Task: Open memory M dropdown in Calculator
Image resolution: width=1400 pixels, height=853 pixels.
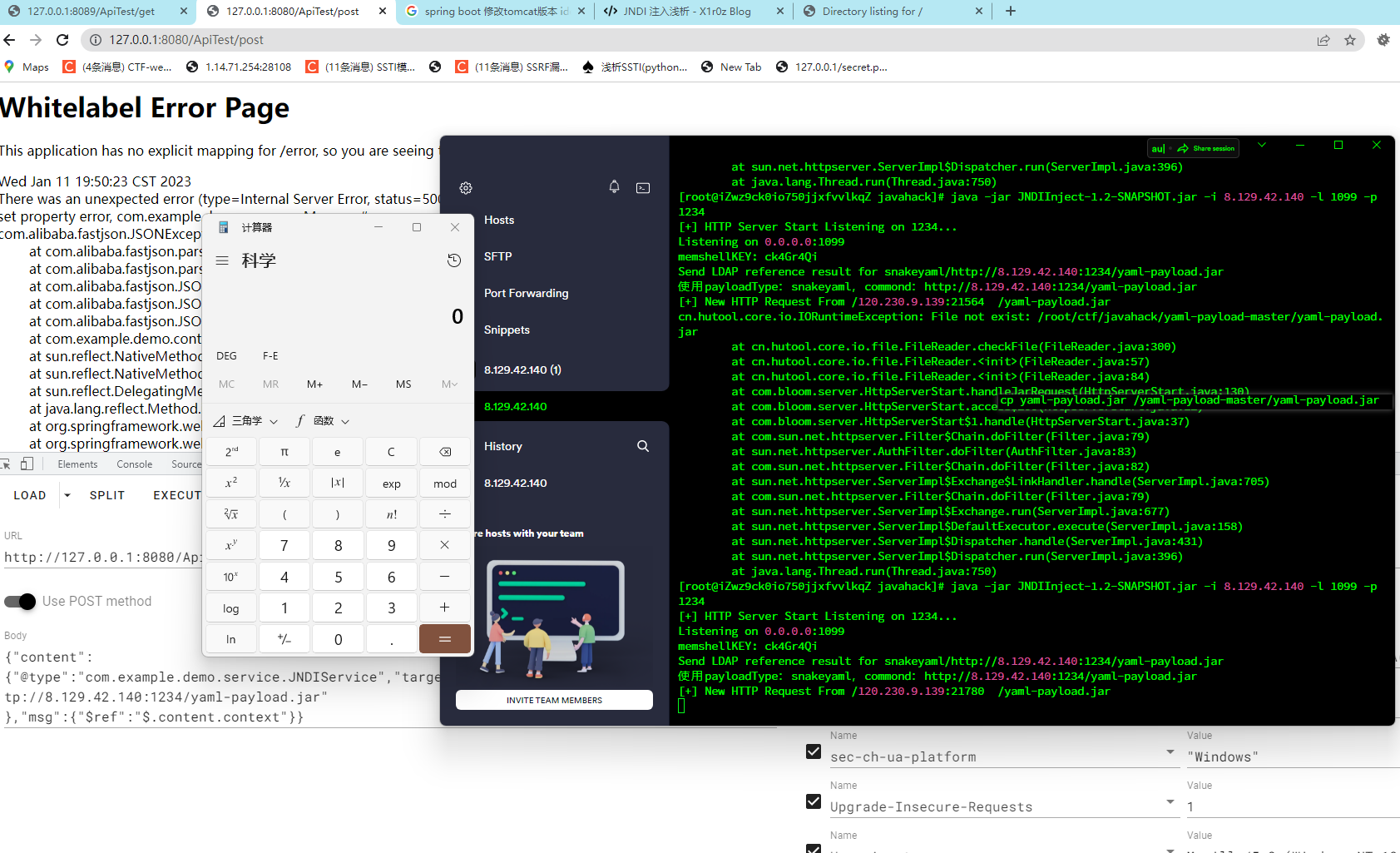Action: [x=449, y=384]
